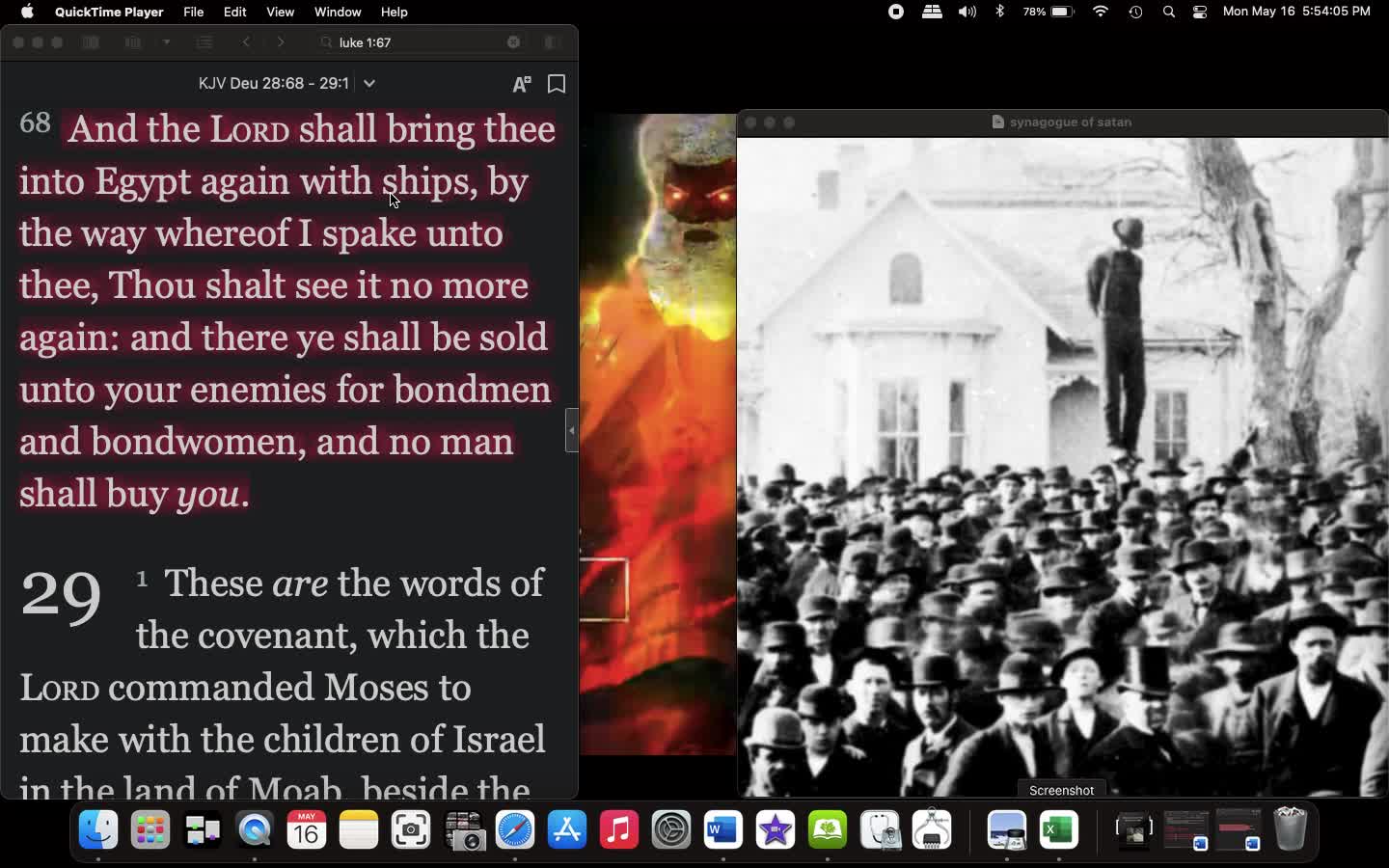Click the italic word you ending verse 68

pyautogui.click(x=207, y=494)
